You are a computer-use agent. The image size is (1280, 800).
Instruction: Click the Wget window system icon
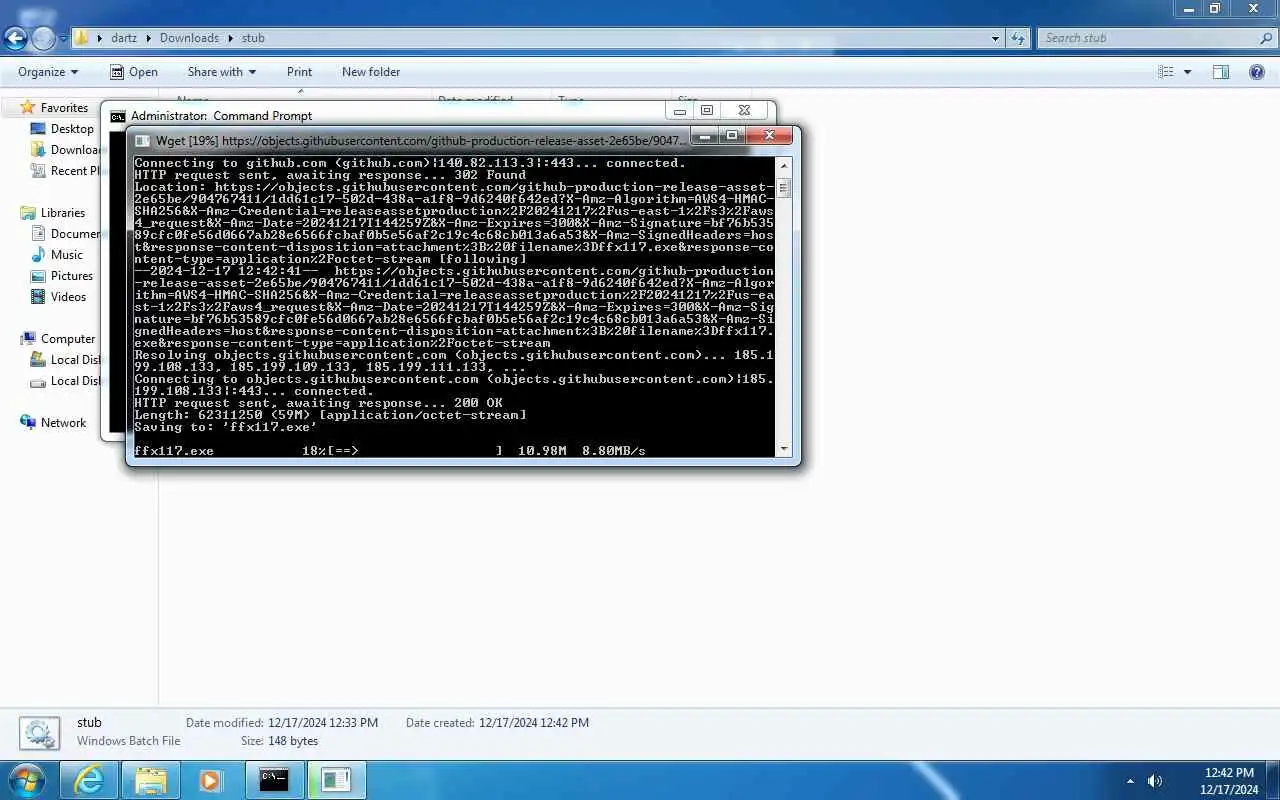click(142, 141)
